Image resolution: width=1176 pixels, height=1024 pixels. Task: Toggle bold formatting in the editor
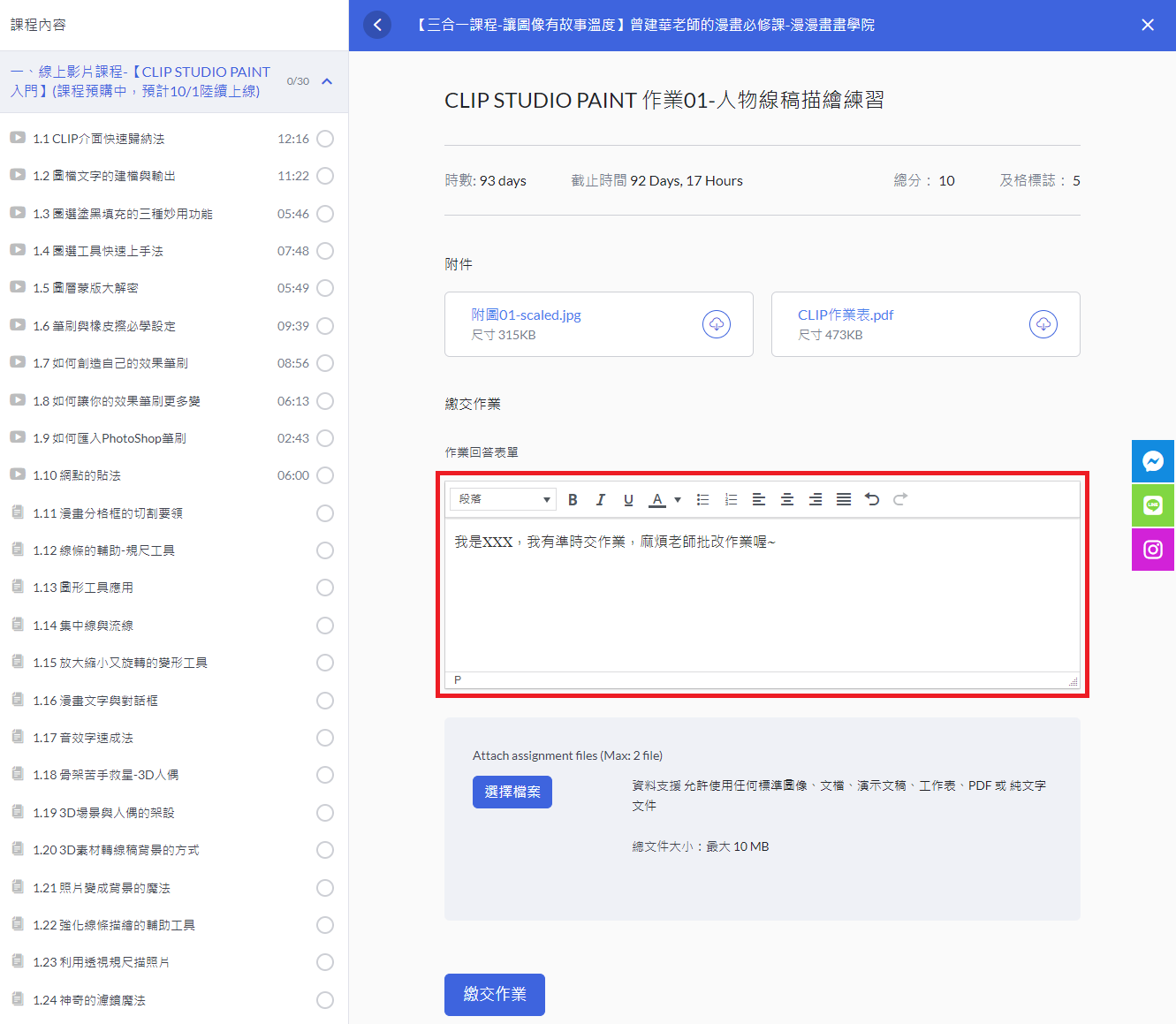point(573,500)
